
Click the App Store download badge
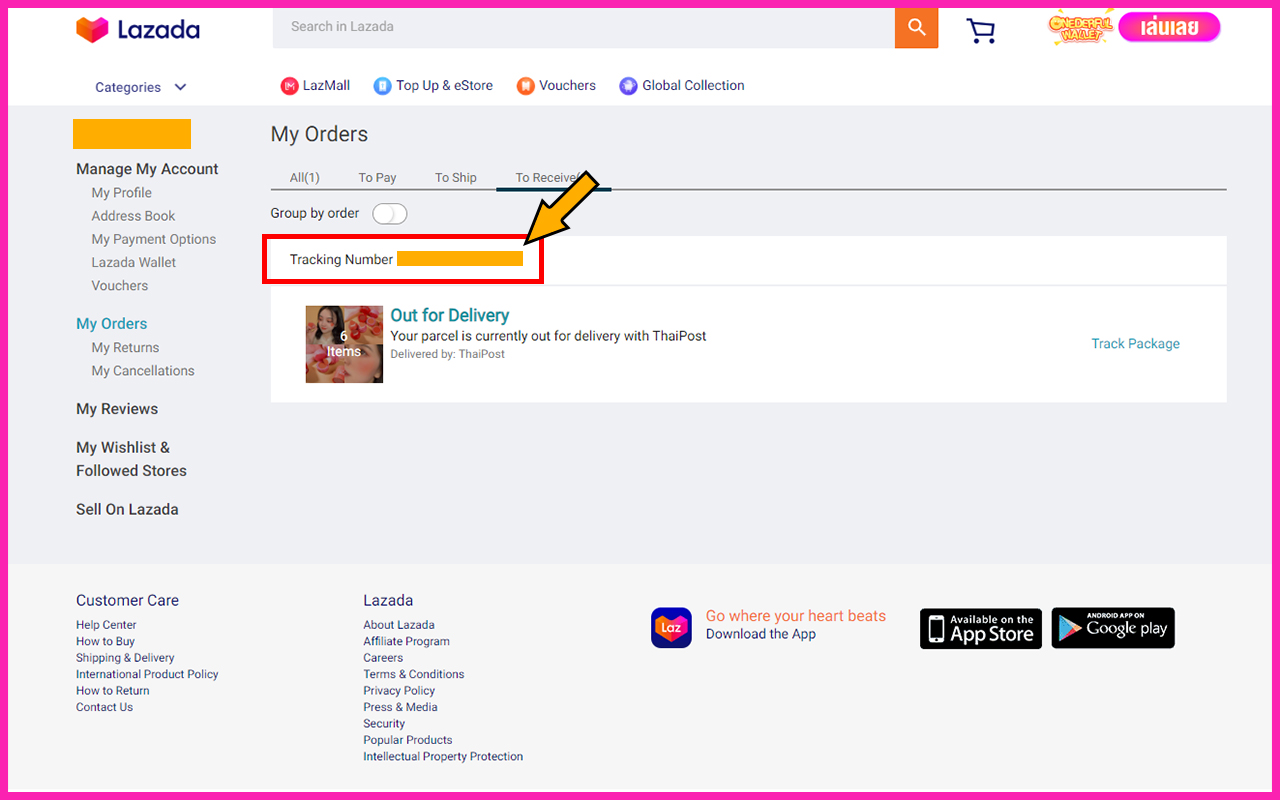tap(980, 628)
